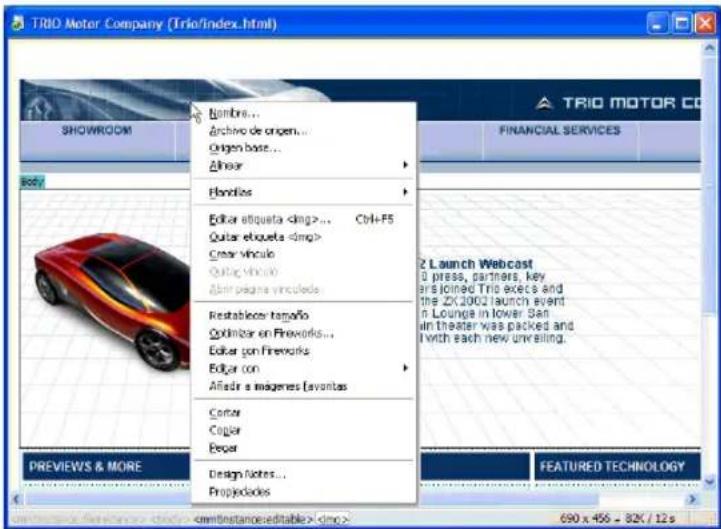Minimize the TRIO Motor Company window
Image resolution: width=721 pixels, height=529 pixels.
[657, 23]
